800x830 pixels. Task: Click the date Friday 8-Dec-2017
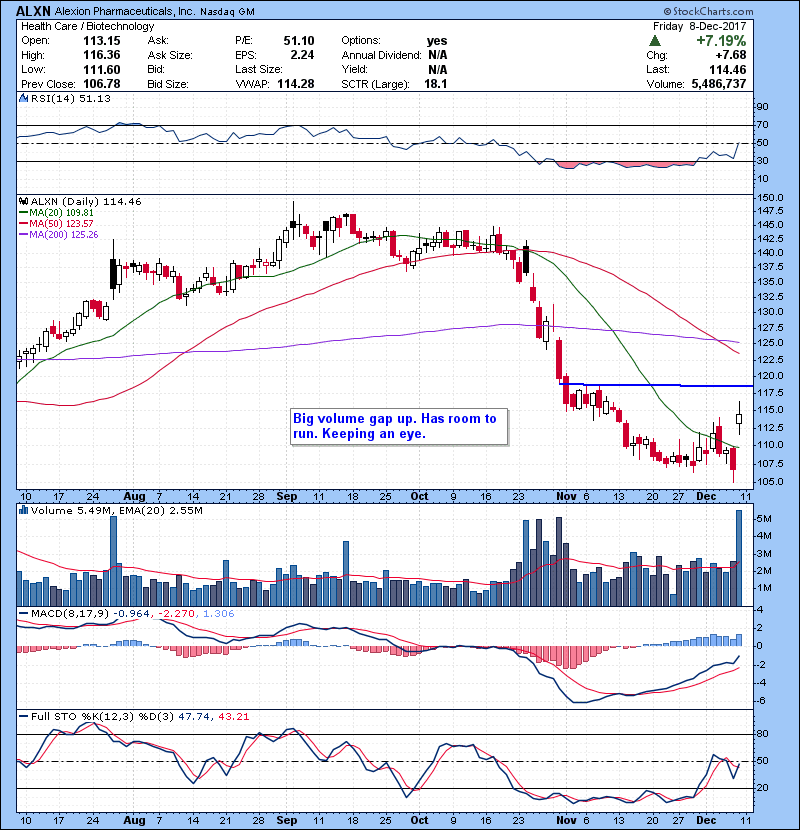[699, 26]
